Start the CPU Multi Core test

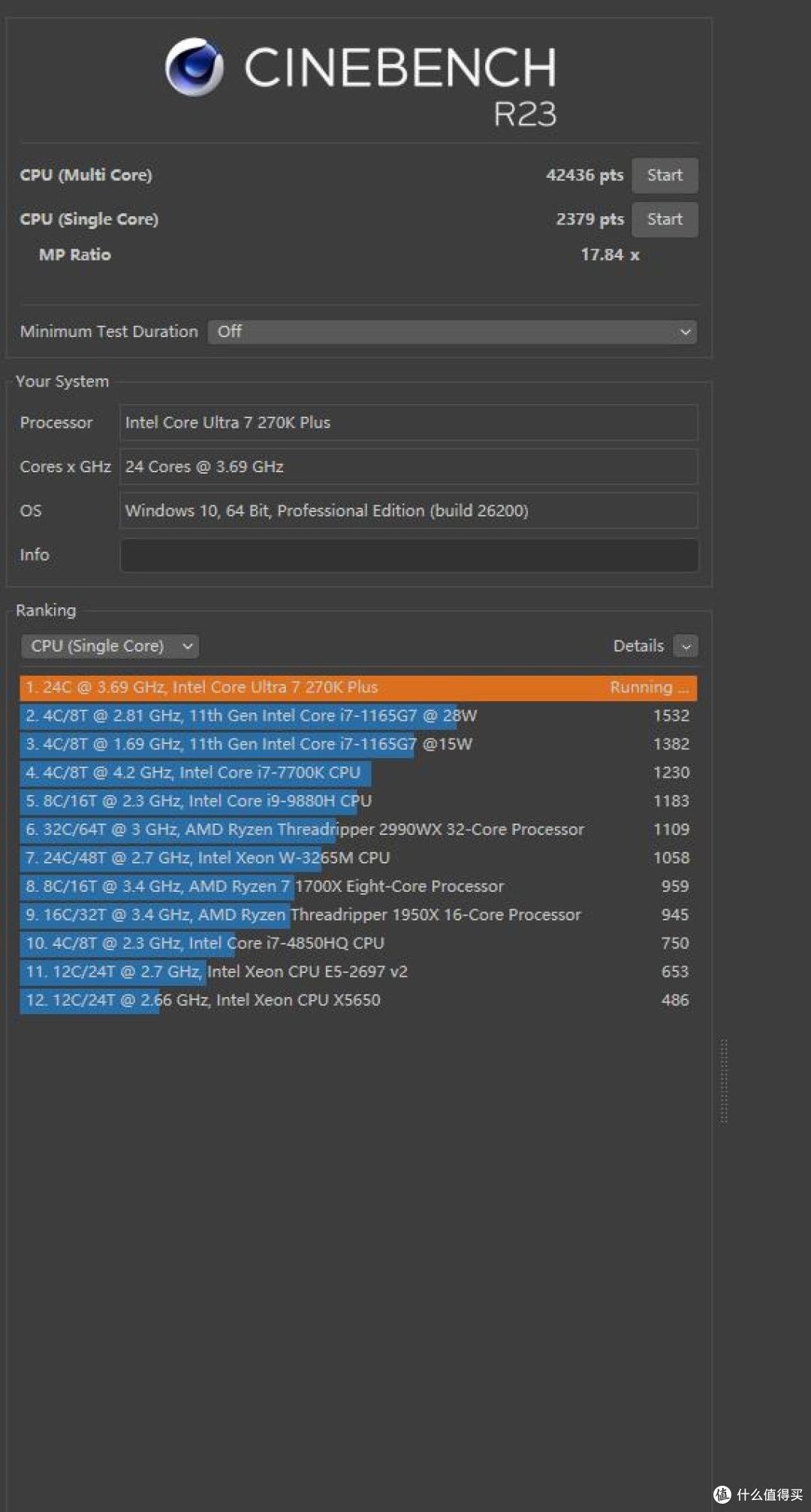pos(665,176)
